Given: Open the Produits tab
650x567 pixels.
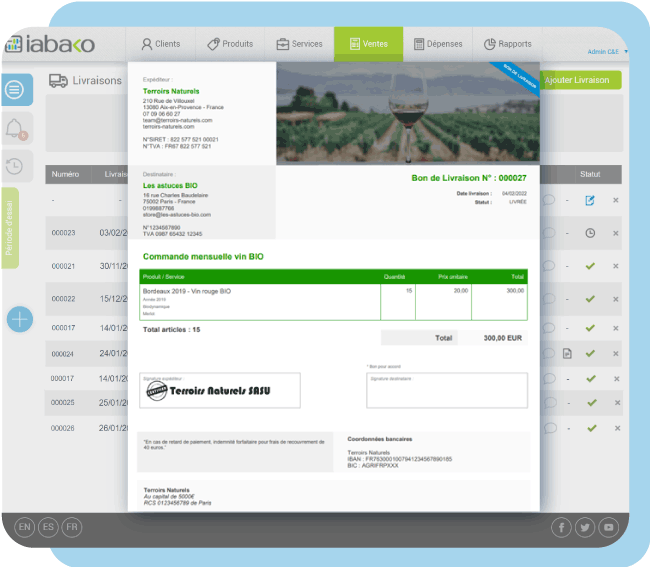Looking at the screenshot, I should point(230,44).
